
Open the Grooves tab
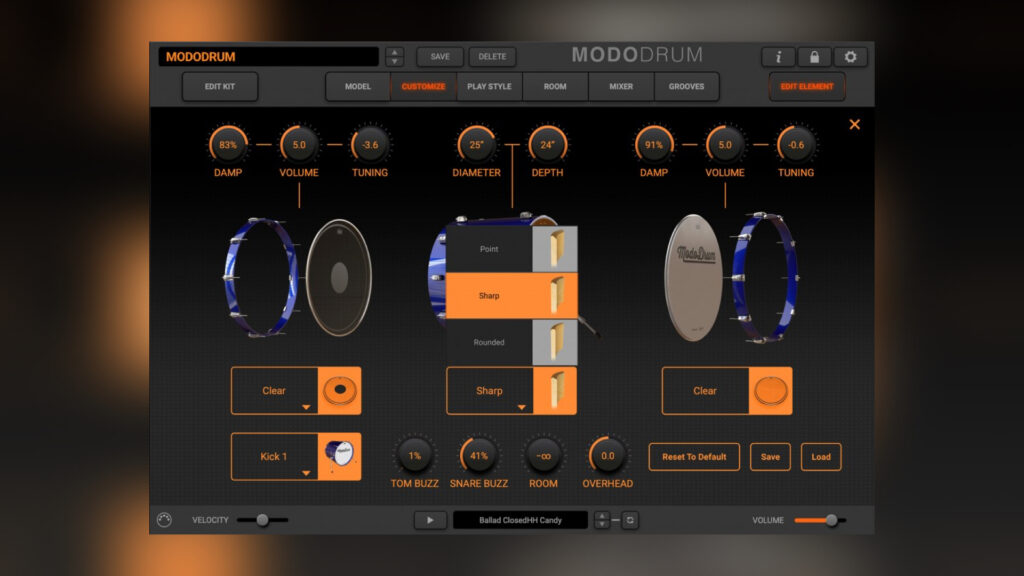point(686,87)
